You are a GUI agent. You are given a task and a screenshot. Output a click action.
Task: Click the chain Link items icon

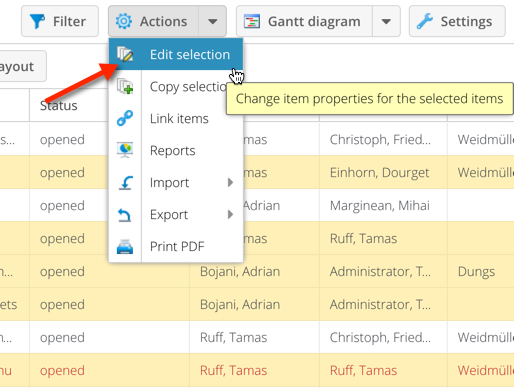pyautogui.click(x=125, y=118)
